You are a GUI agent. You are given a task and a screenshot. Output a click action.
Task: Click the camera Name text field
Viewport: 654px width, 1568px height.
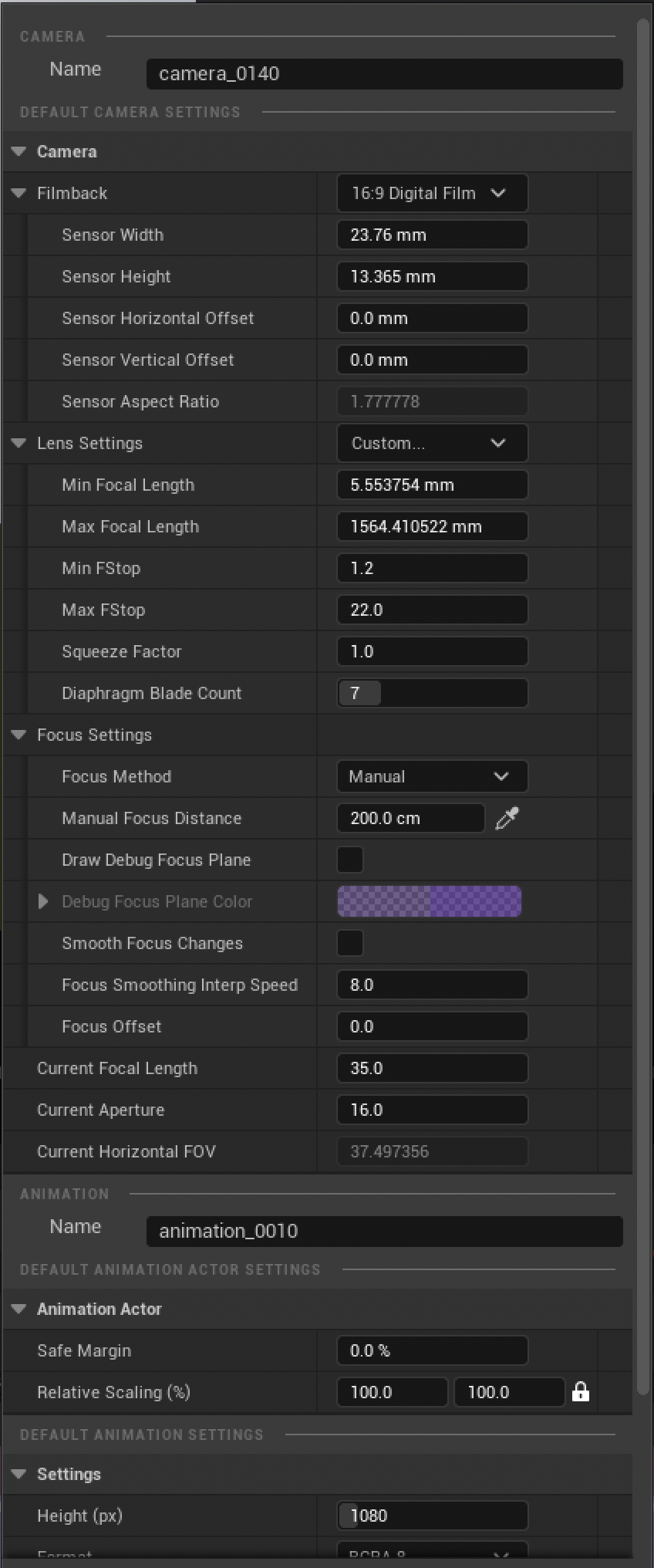pos(384,74)
